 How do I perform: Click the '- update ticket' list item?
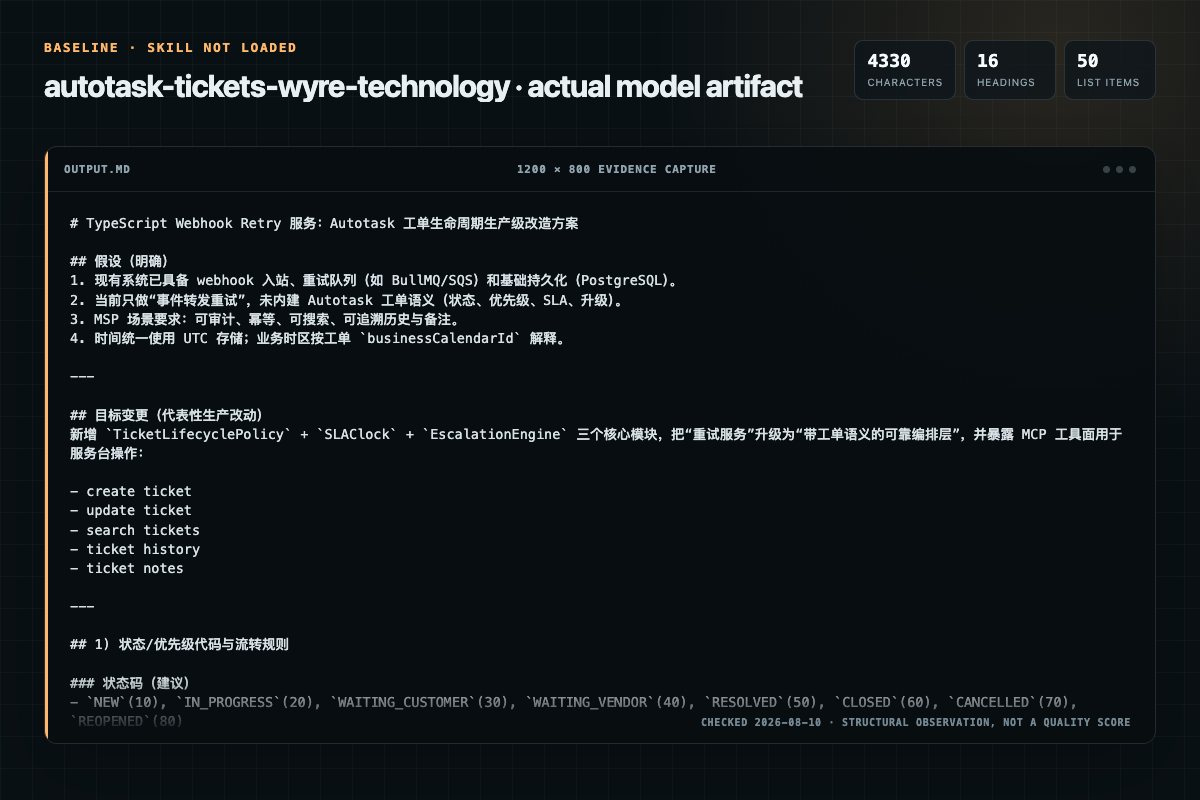tap(131, 510)
